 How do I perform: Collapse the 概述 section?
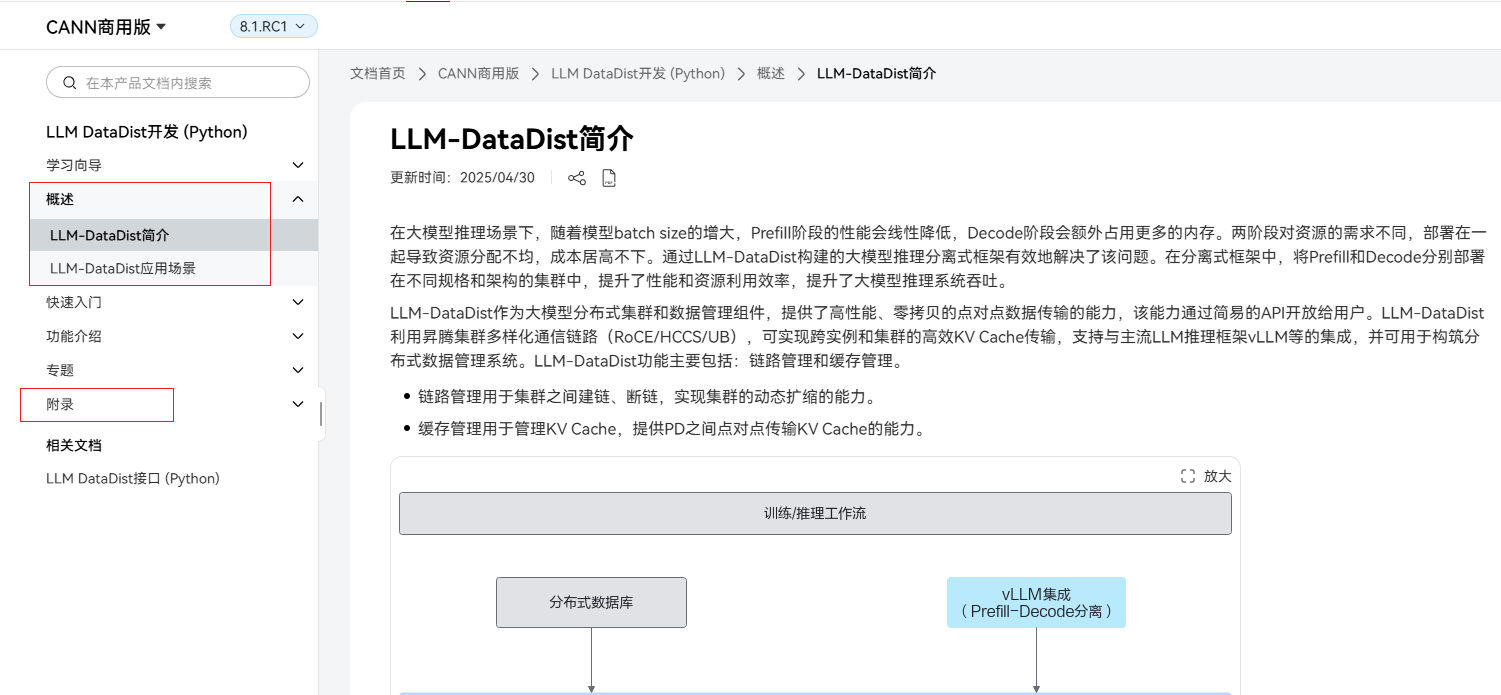tap(298, 199)
